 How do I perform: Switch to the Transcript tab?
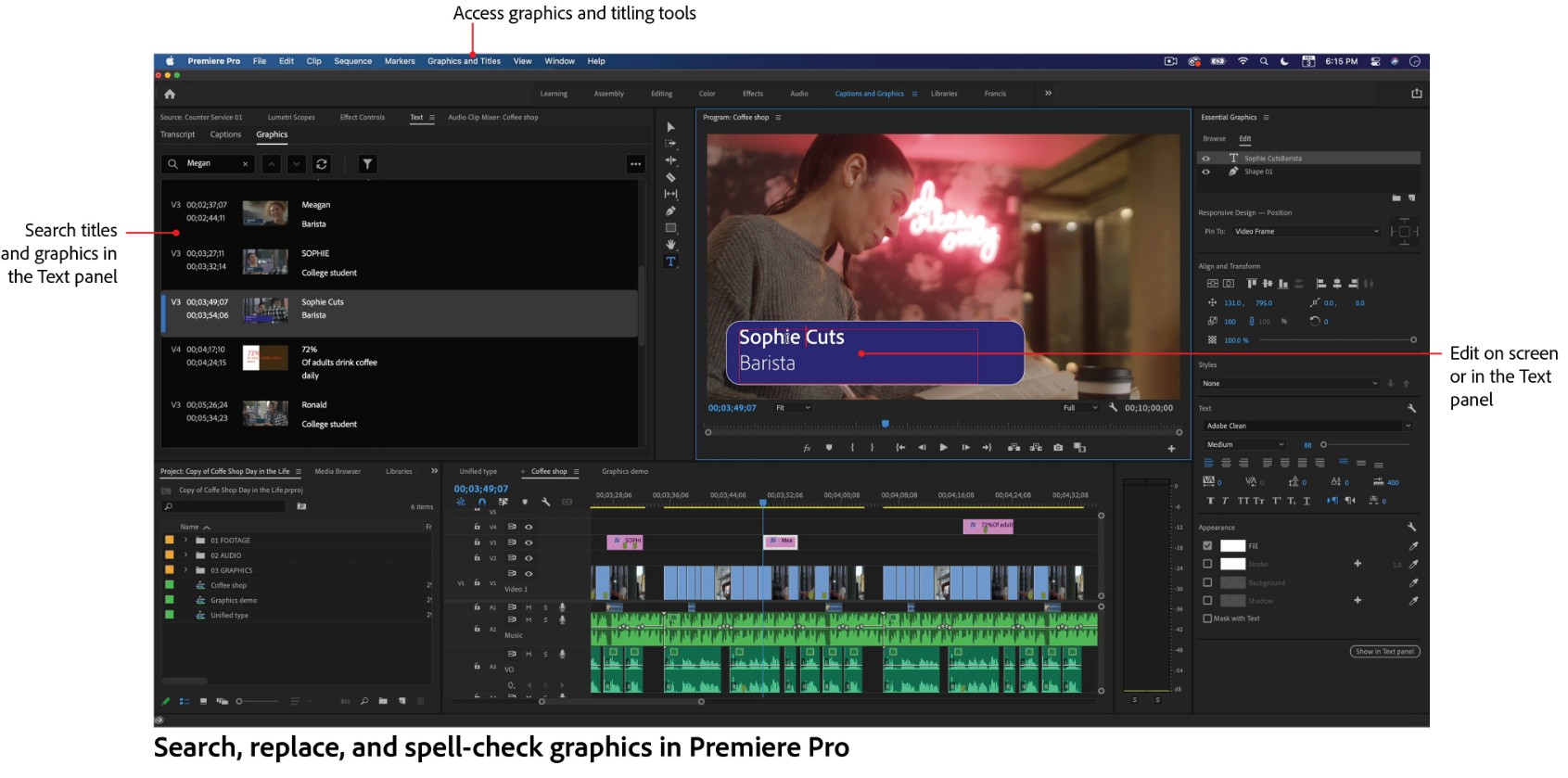click(177, 135)
